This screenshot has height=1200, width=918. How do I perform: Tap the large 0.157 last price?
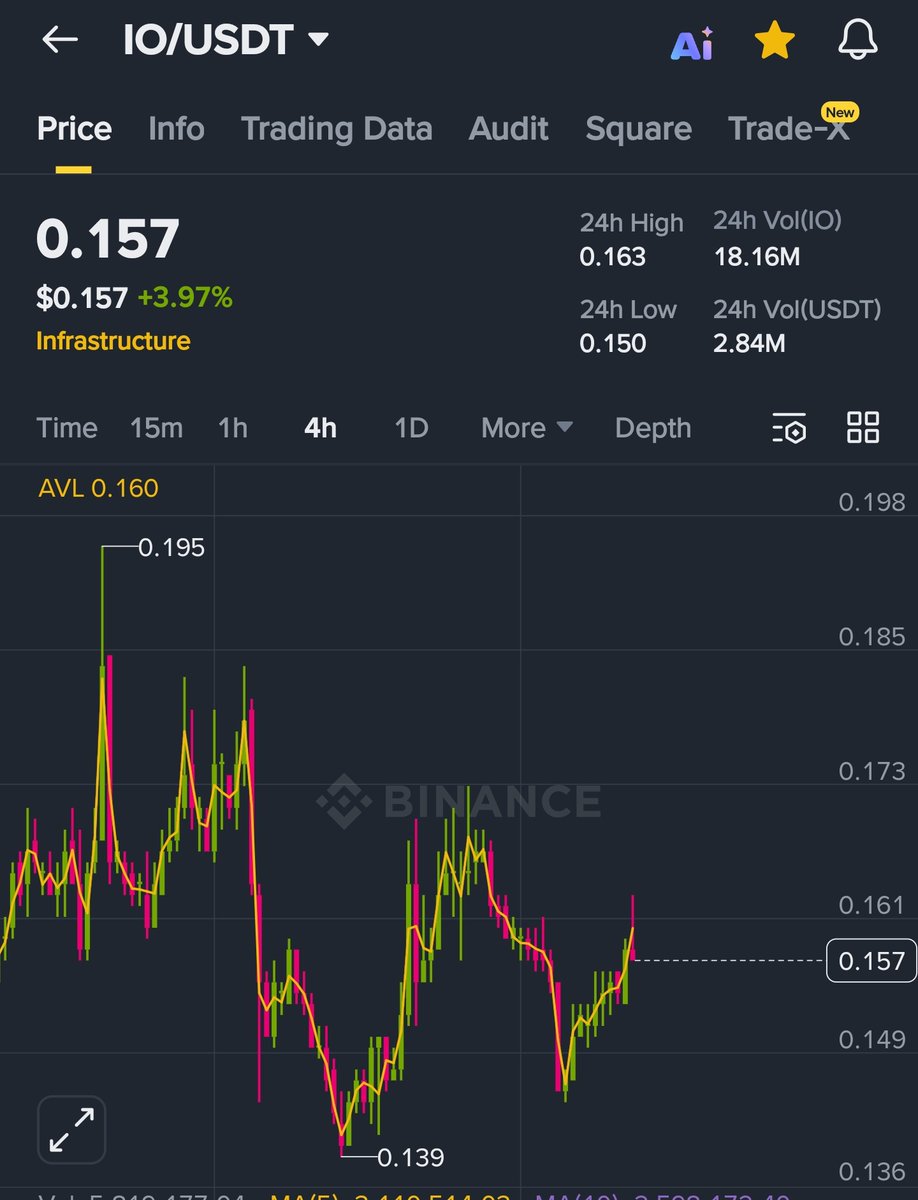[x=108, y=240]
